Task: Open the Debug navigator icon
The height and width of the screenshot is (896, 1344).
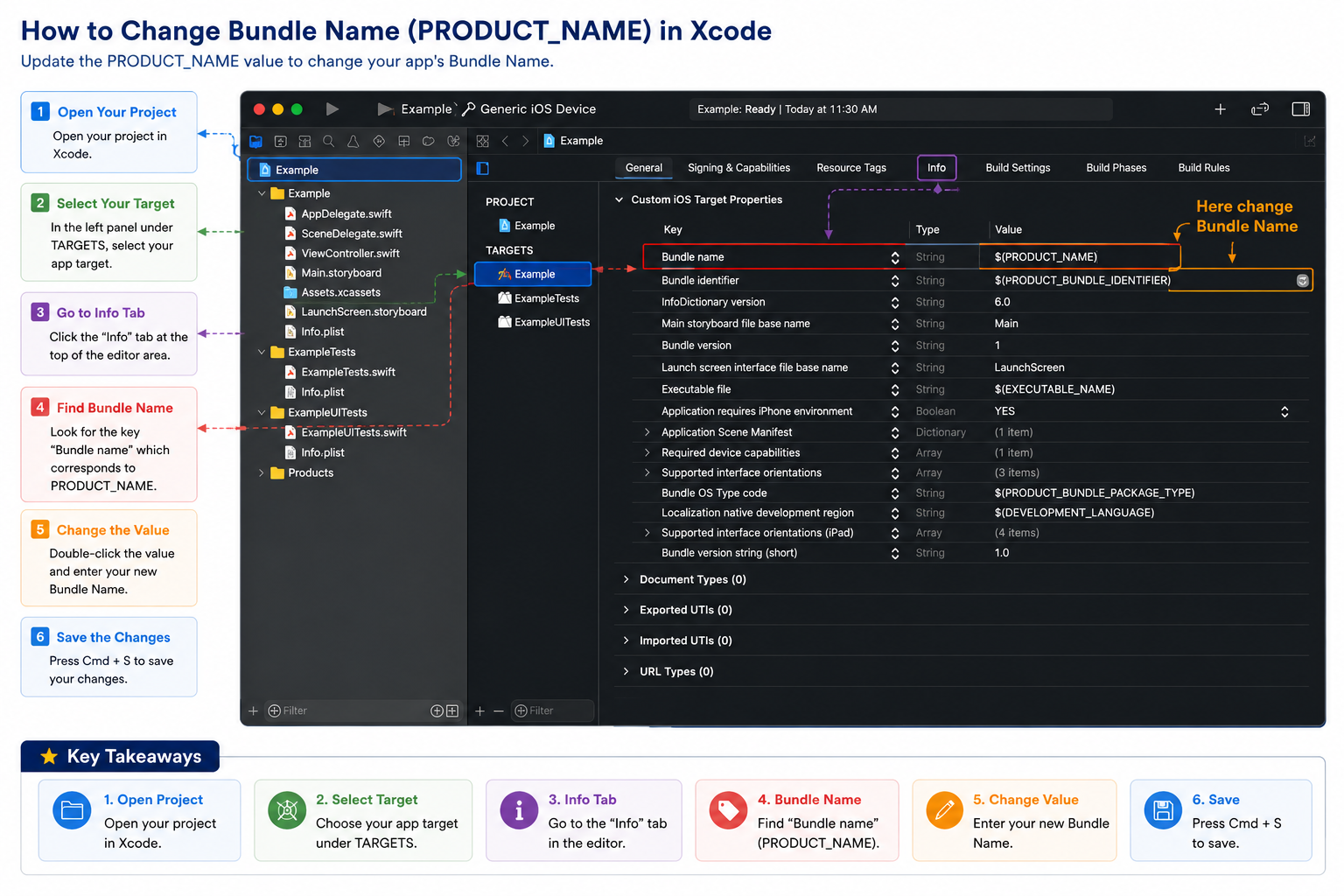Action: [x=403, y=141]
